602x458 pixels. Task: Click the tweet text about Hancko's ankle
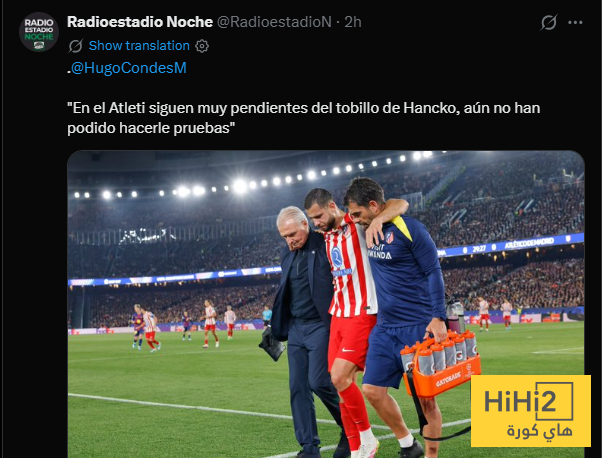pos(303,118)
